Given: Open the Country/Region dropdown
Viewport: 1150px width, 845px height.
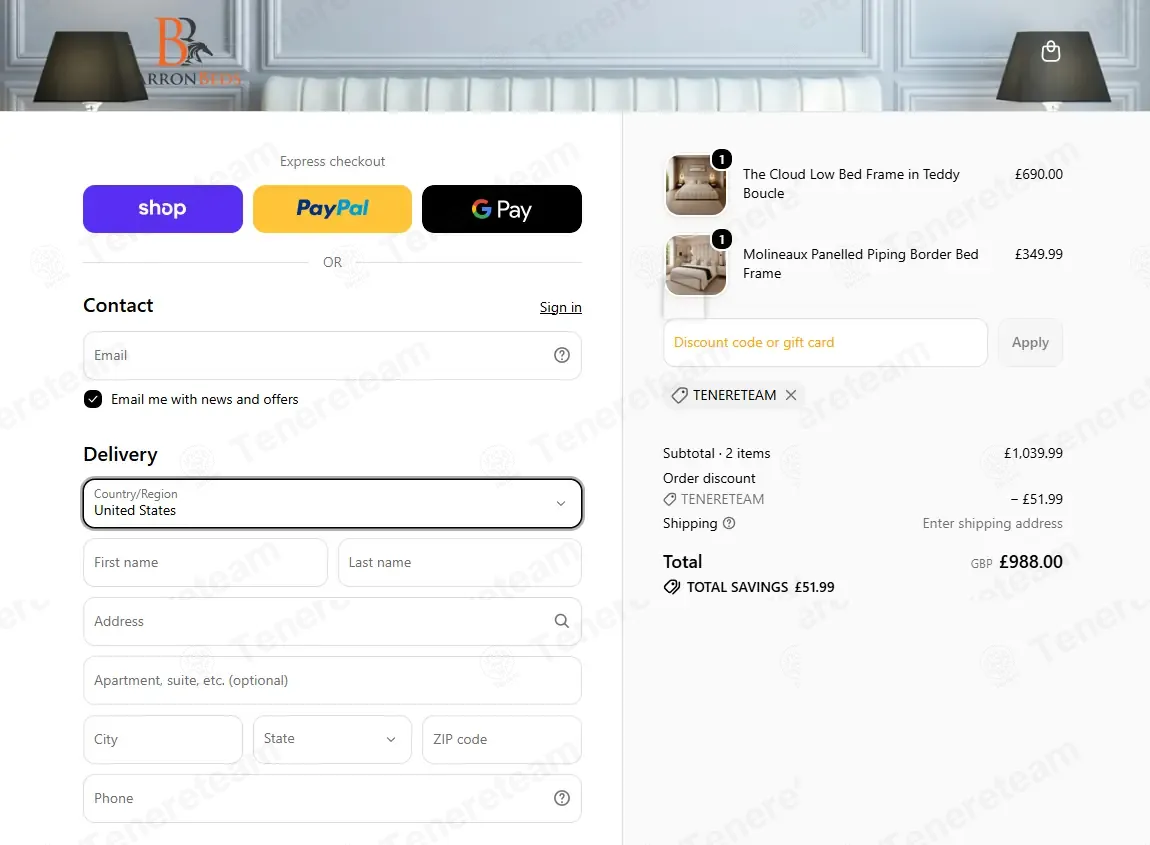Looking at the screenshot, I should [332, 503].
